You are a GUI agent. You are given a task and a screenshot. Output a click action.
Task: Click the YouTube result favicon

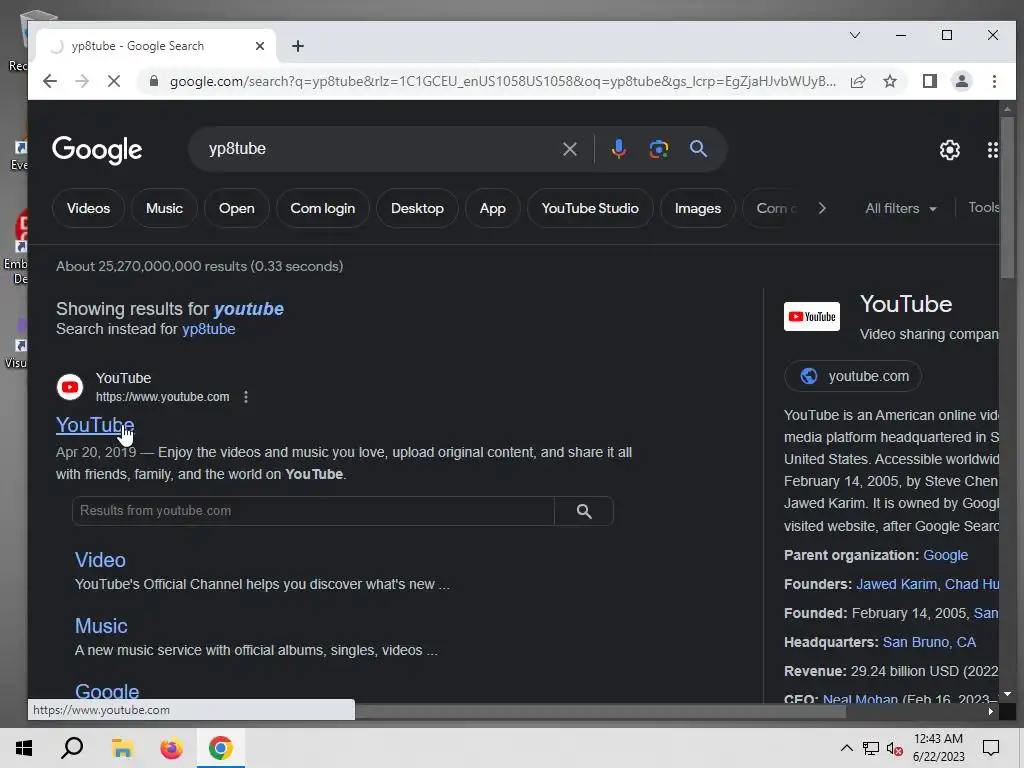pos(70,387)
